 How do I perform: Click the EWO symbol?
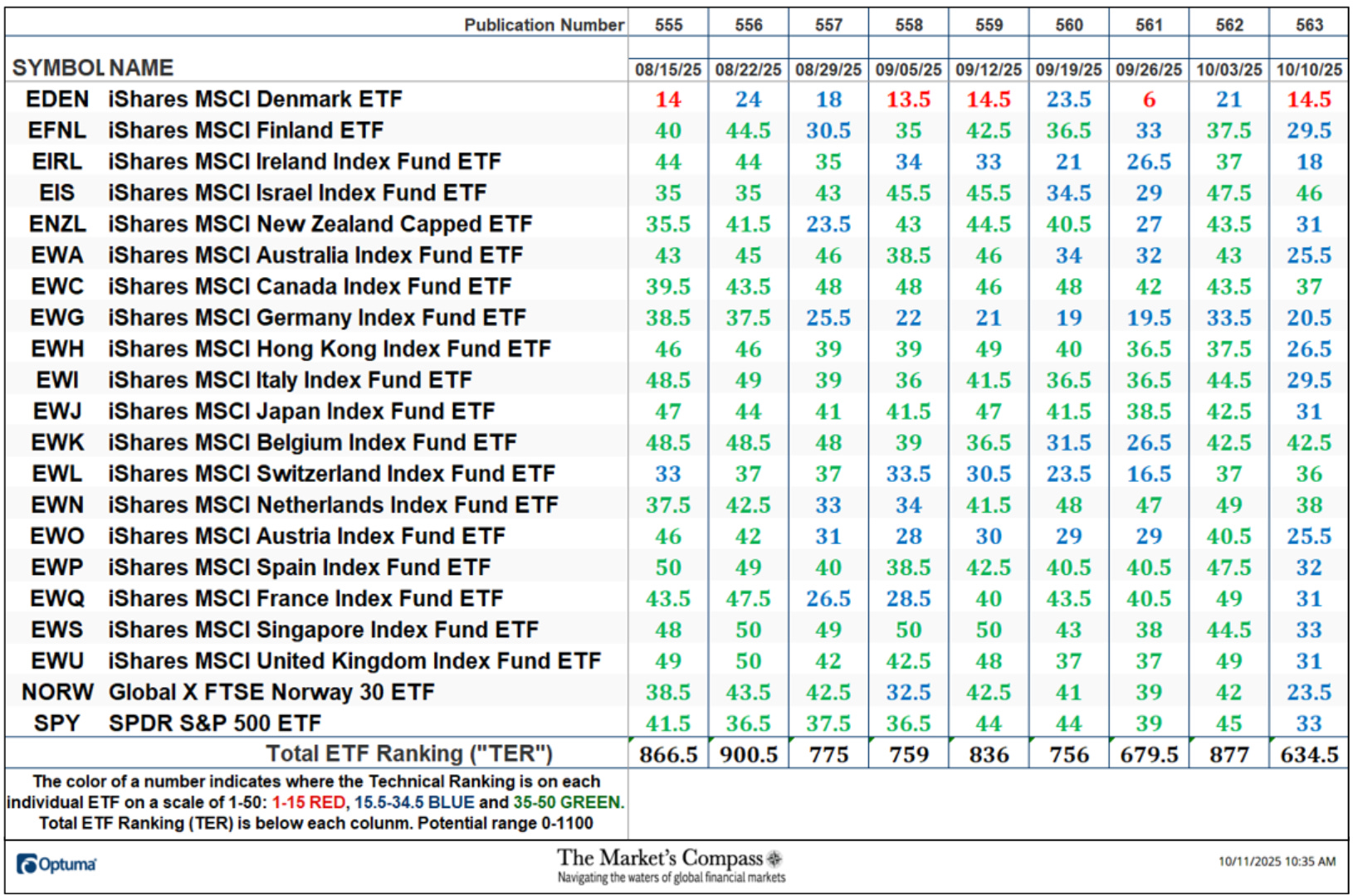point(57,536)
